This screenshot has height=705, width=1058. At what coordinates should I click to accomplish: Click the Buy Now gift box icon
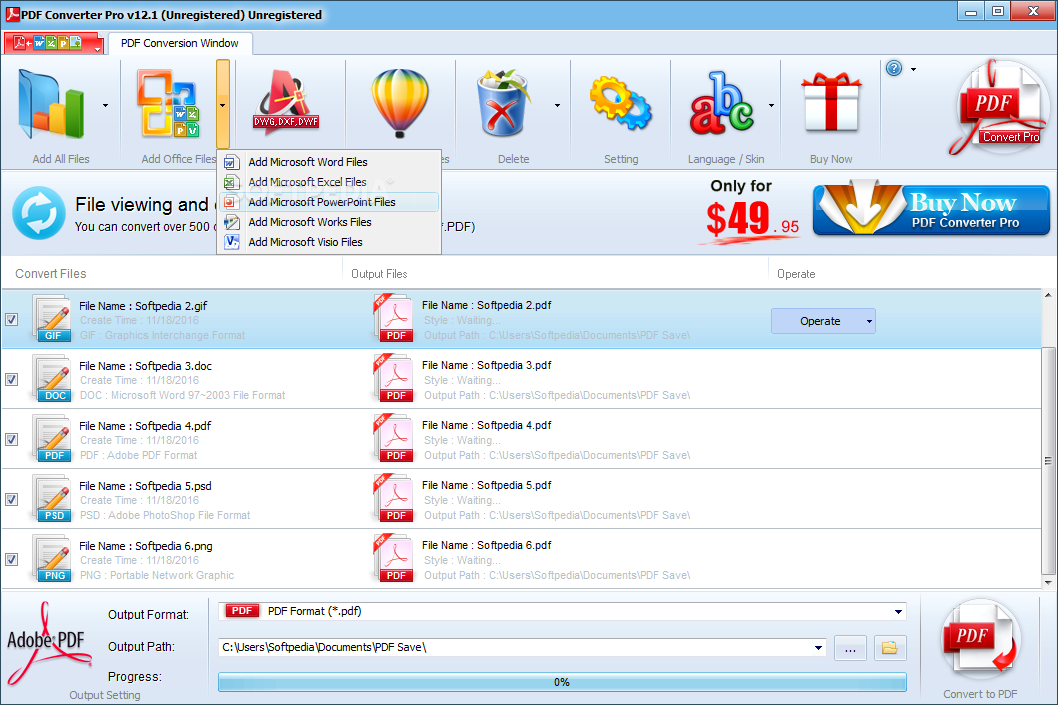(x=831, y=103)
